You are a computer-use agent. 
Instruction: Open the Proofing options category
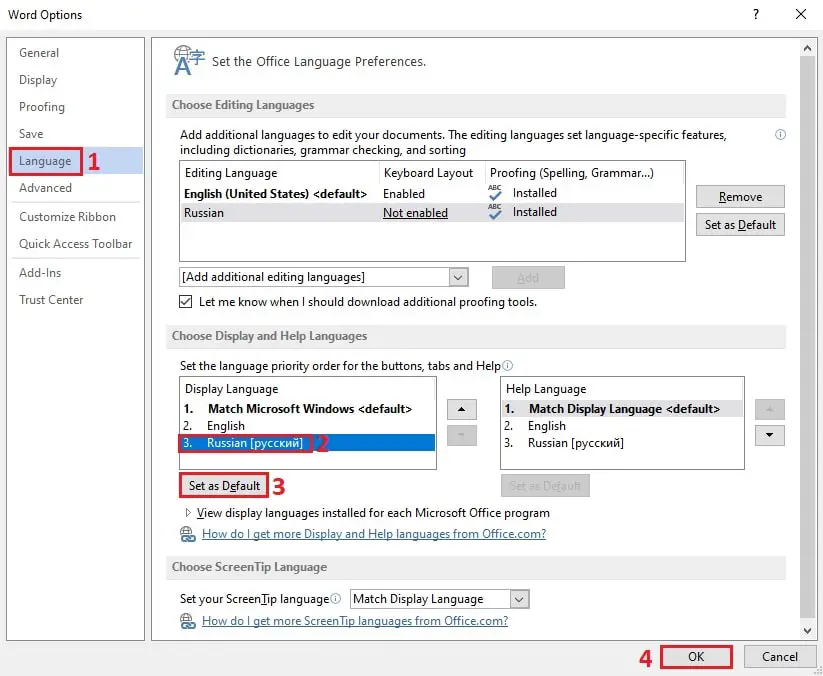tap(41, 107)
